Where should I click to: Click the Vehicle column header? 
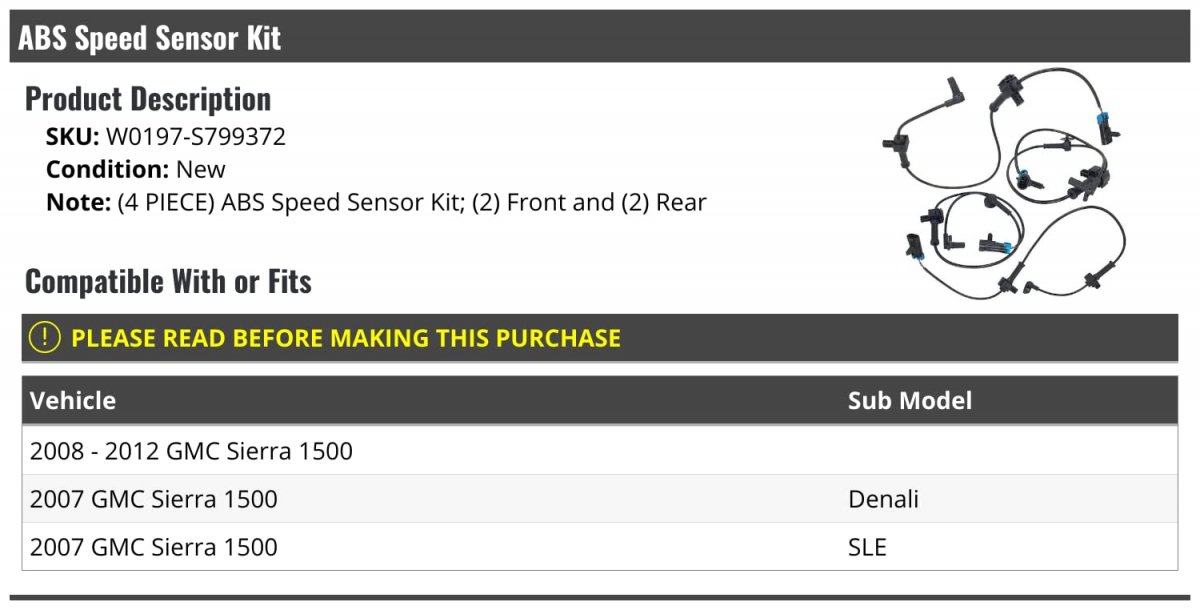[x=73, y=400]
